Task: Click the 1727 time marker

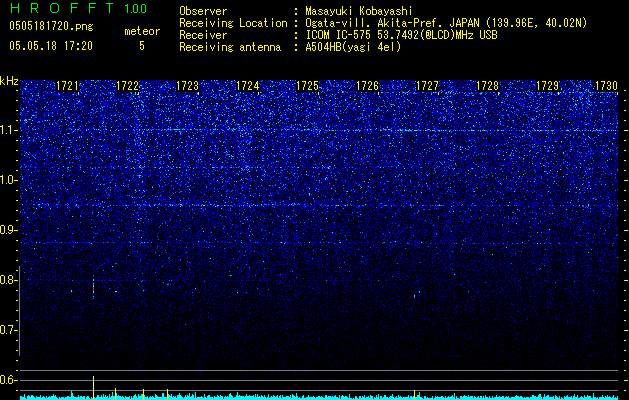Action: [x=428, y=86]
